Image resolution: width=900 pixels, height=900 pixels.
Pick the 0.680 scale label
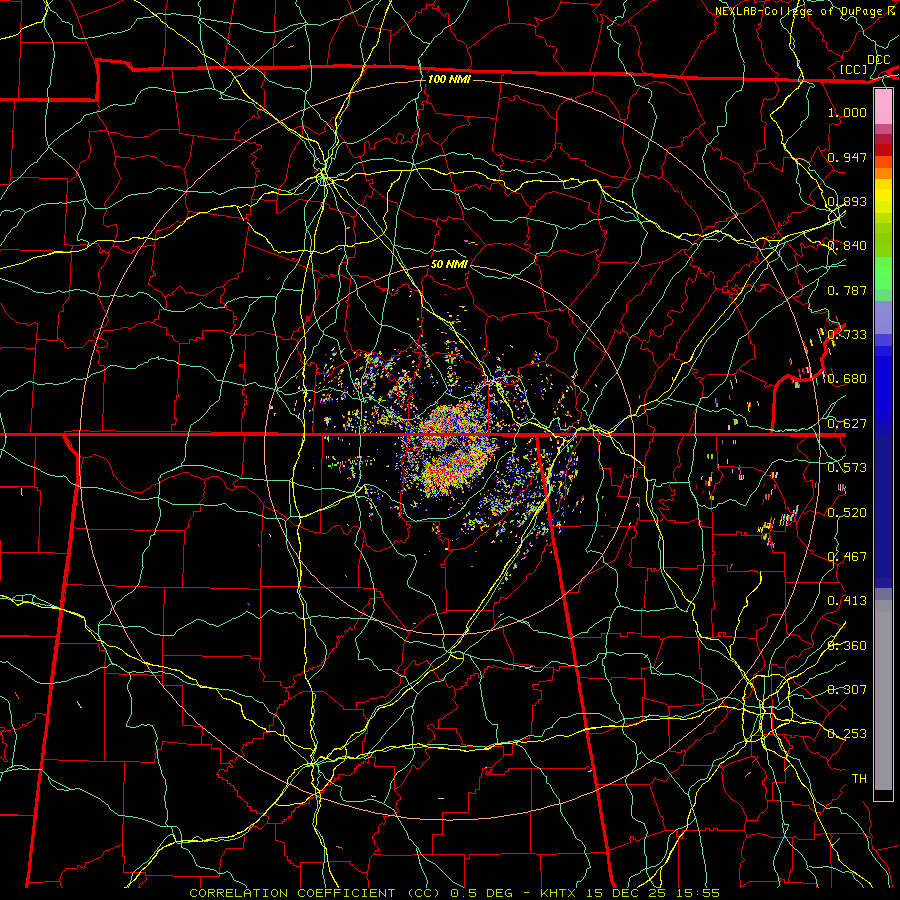click(x=847, y=379)
